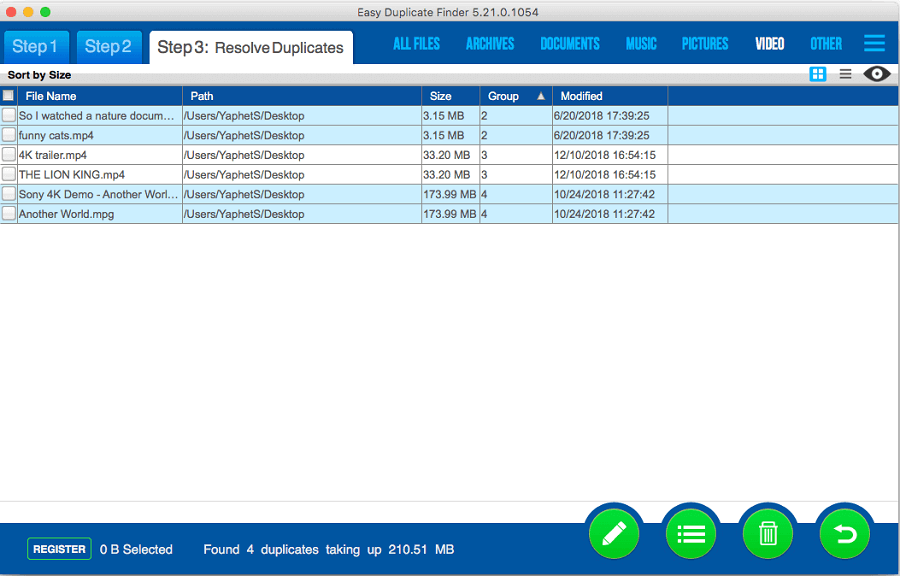Click the green trash delete button
The width and height of the screenshot is (900, 576).
(x=768, y=534)
